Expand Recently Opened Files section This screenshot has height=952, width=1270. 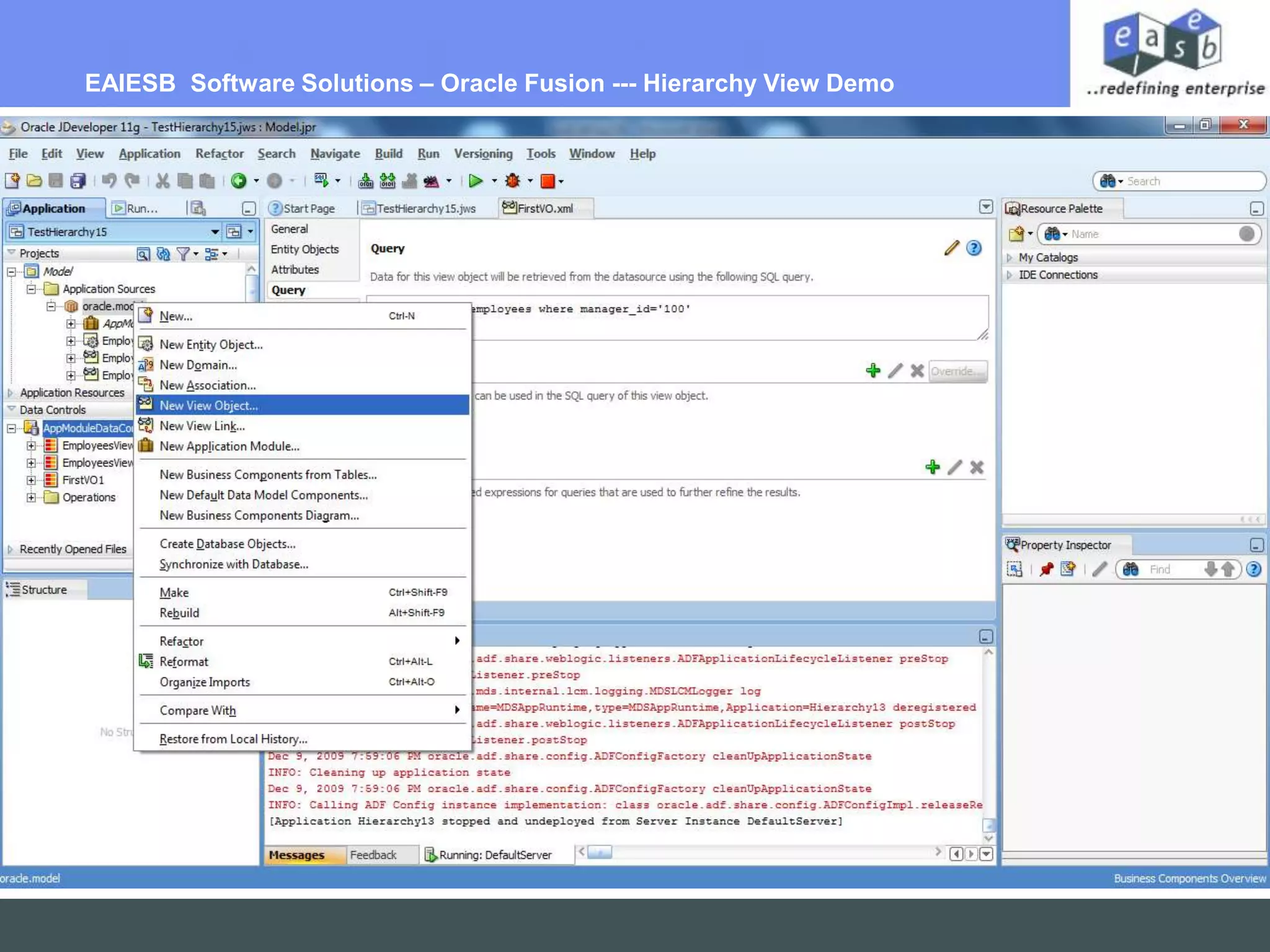tap(11, 549)
